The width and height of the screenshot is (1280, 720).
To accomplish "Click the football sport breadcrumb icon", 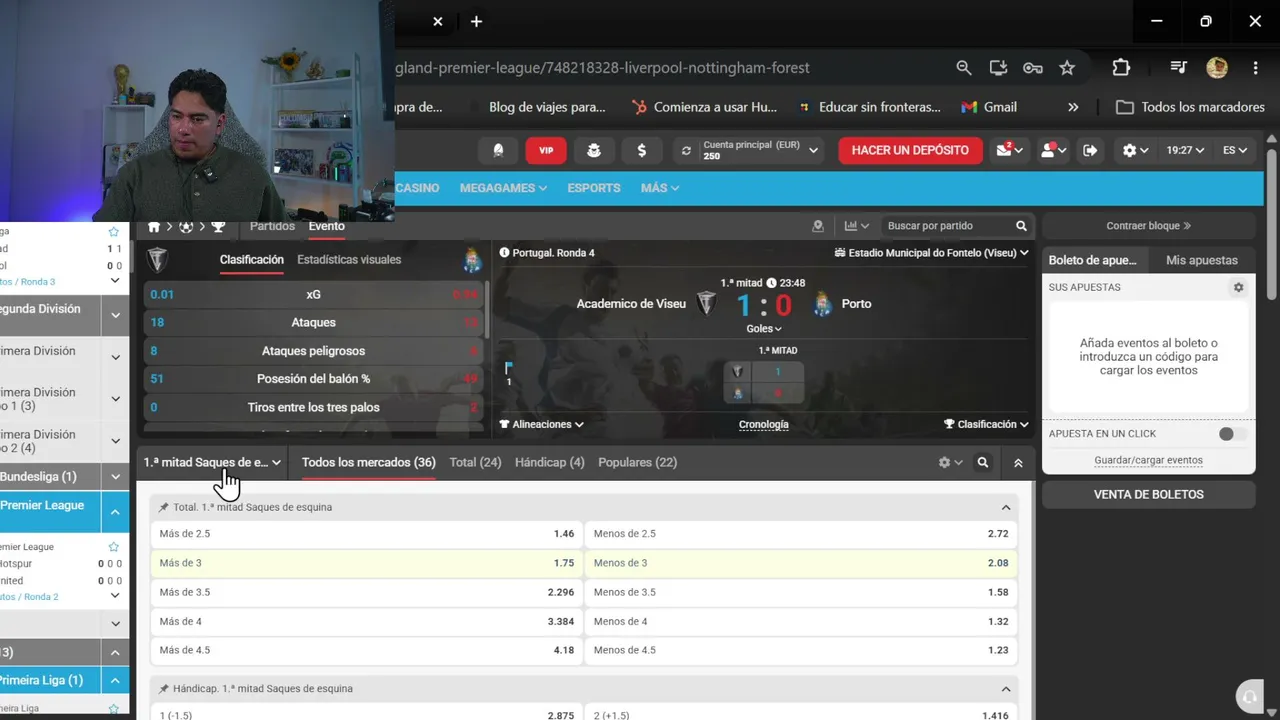I will tap(186, 226).
